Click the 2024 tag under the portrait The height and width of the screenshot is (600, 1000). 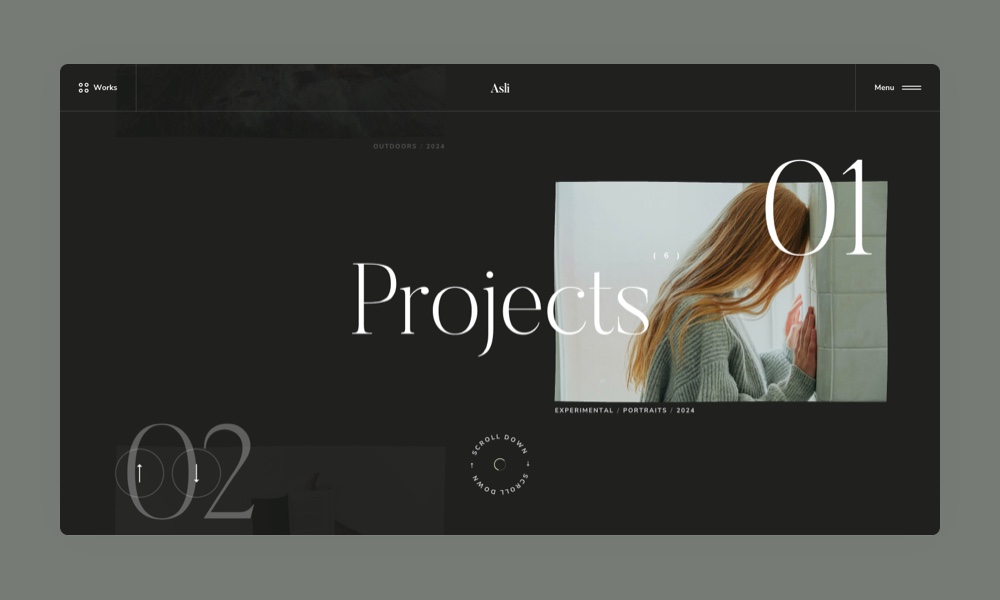tap(685, 410)
